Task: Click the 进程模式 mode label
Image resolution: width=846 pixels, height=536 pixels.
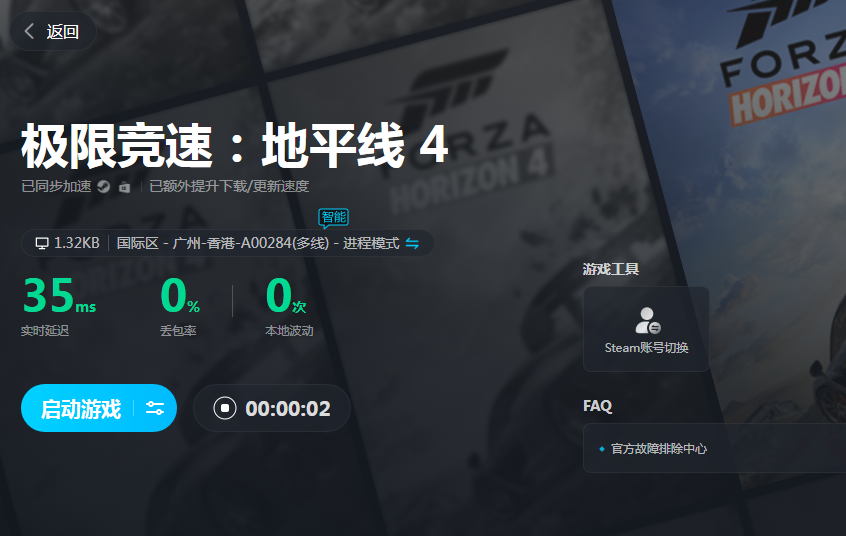Action: tap(371, 243)
